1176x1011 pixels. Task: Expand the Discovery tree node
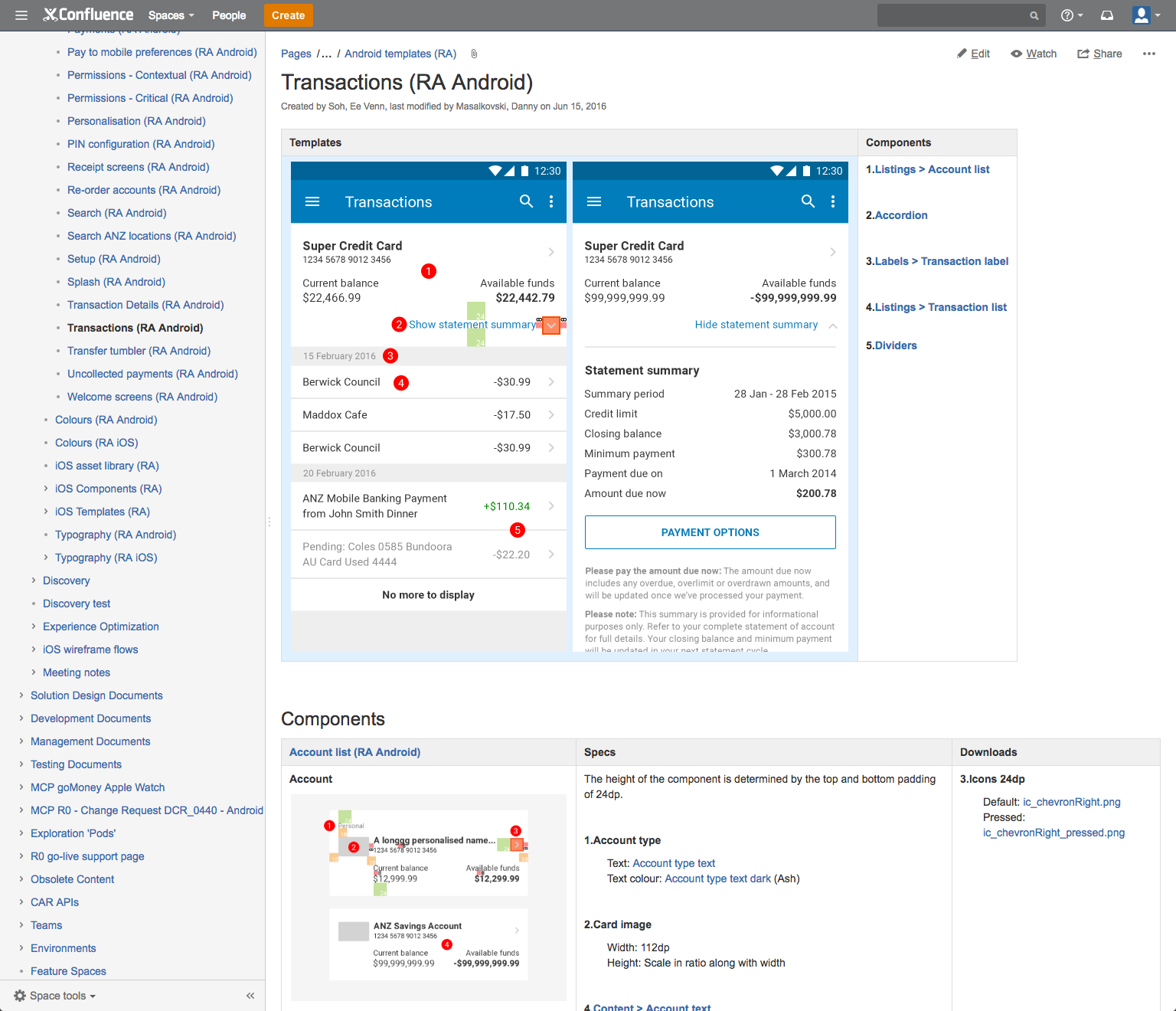34,581
